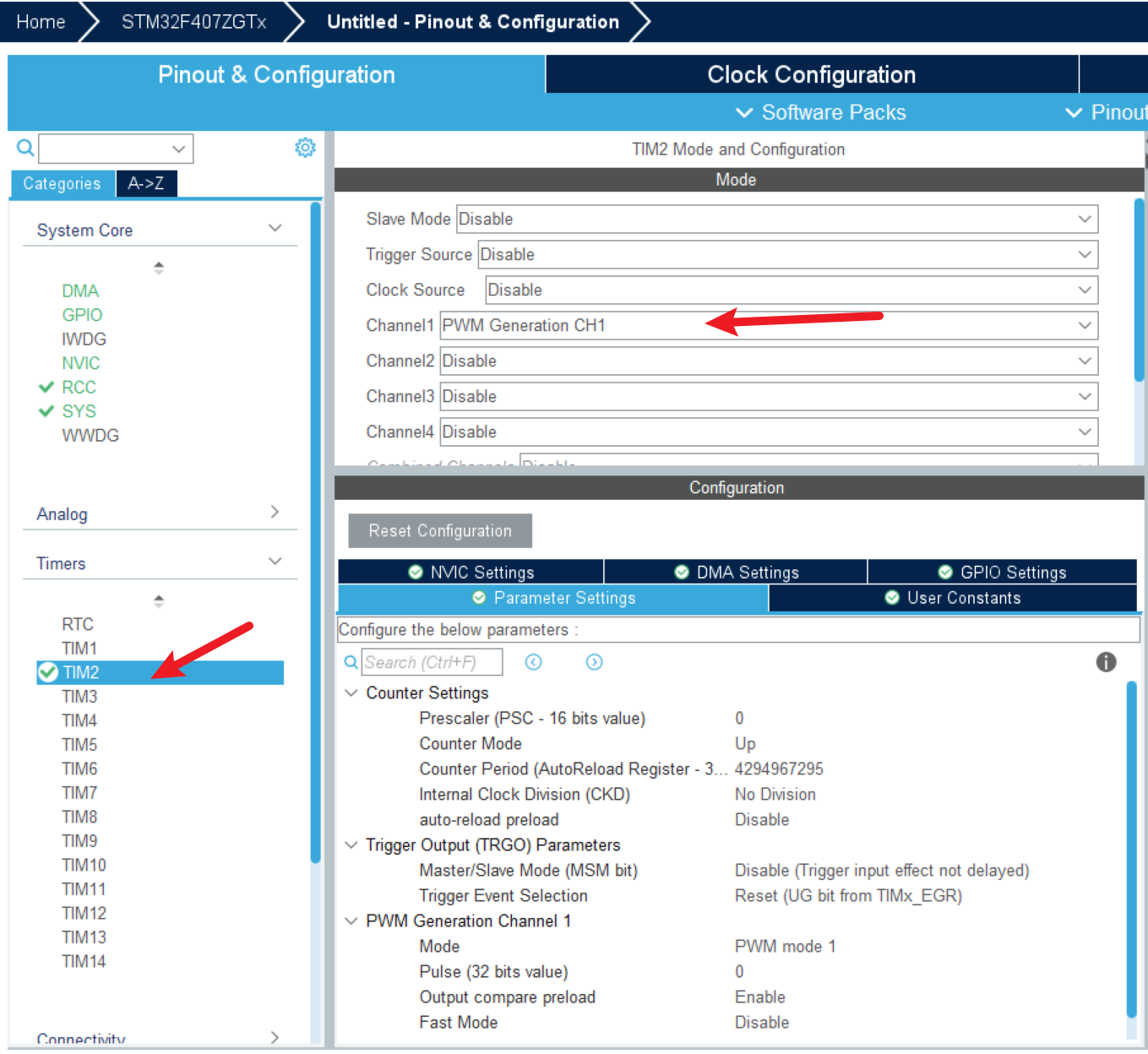Image resolution: width=1148 pixels, height=1054 pixels.
Task: Open the Trigger Source dropdown
Action: (788, 254)
